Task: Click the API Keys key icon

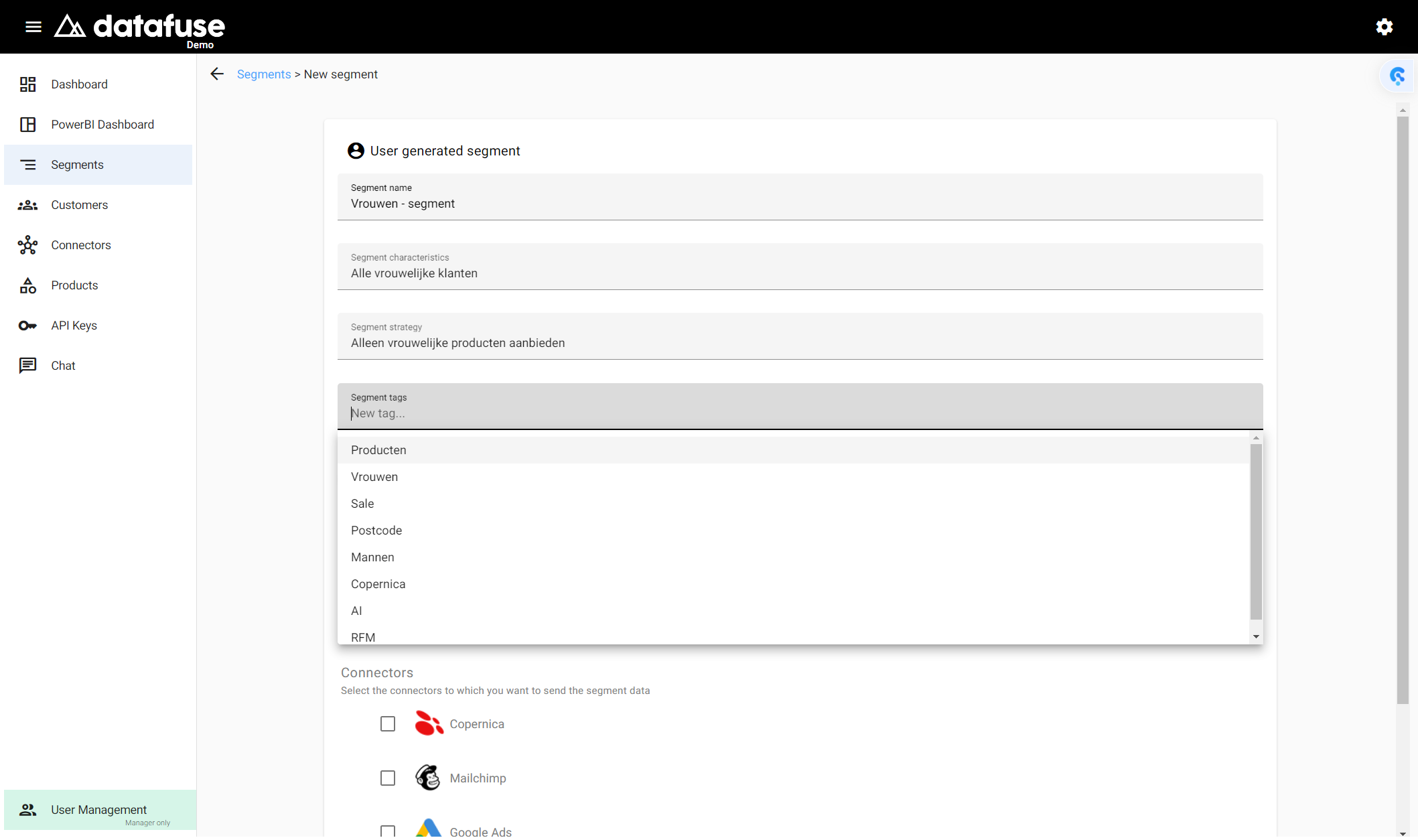Action: point(27,326)
